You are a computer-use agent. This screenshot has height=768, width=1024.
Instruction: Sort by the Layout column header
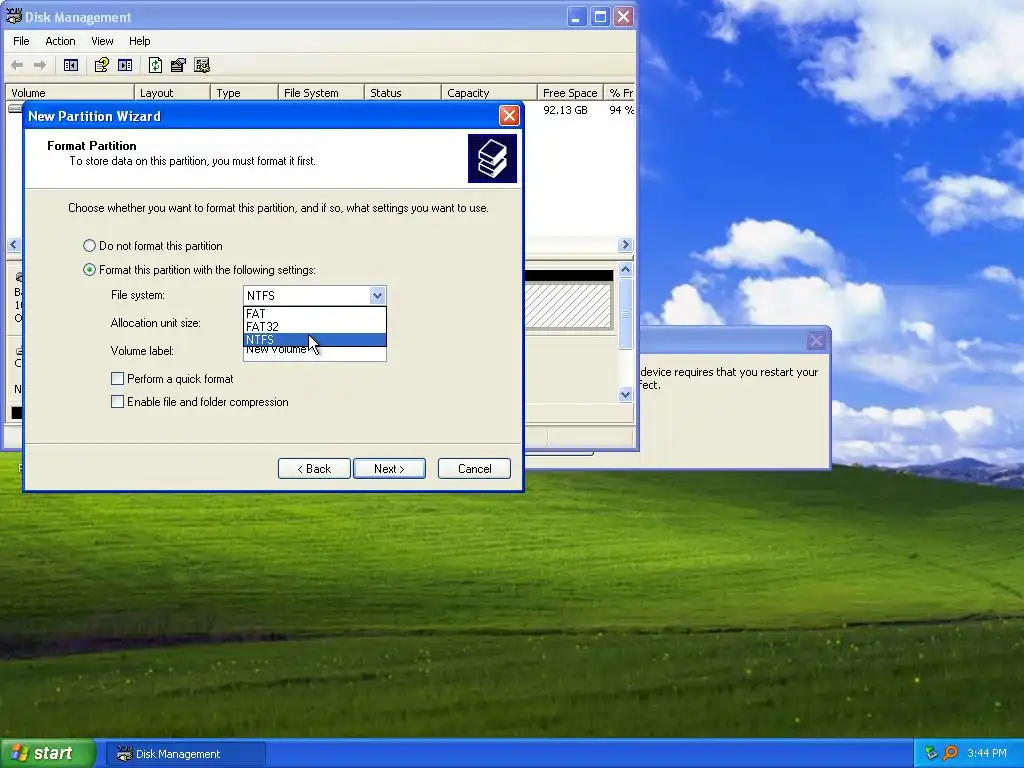coord(172,93)
